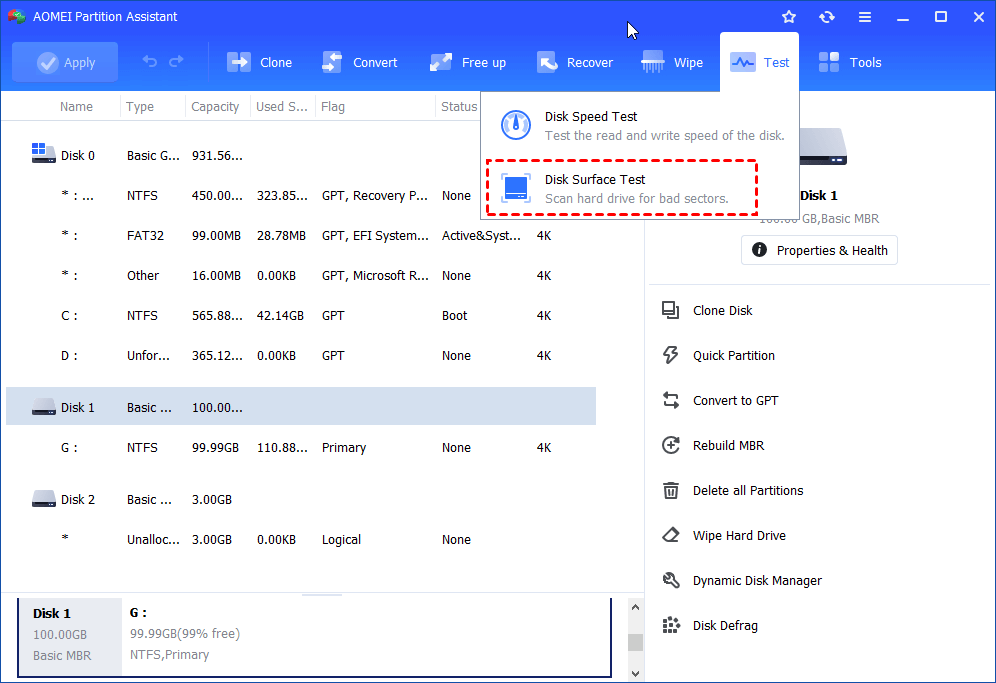This screenshot has width=996, height=683.
Task: Select Wipe Hard Drive for Disk 1
Action: [737, 535]
